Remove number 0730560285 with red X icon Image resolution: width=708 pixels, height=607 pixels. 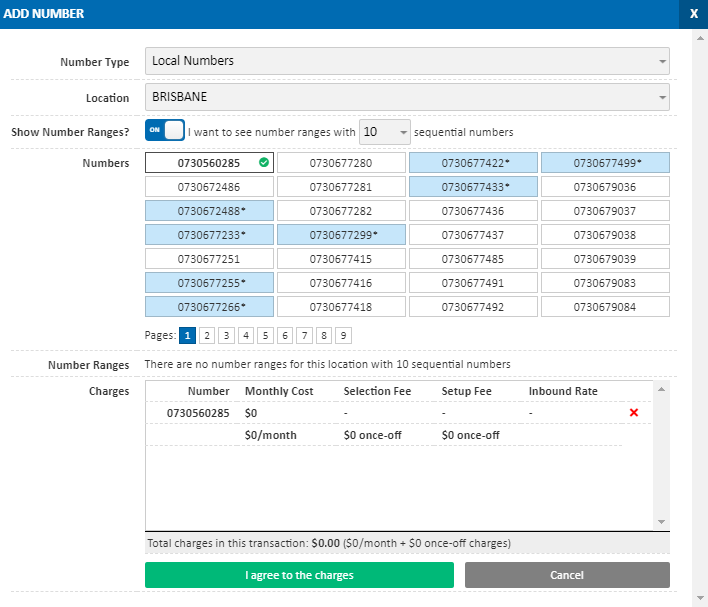click(x=633, y=412)
